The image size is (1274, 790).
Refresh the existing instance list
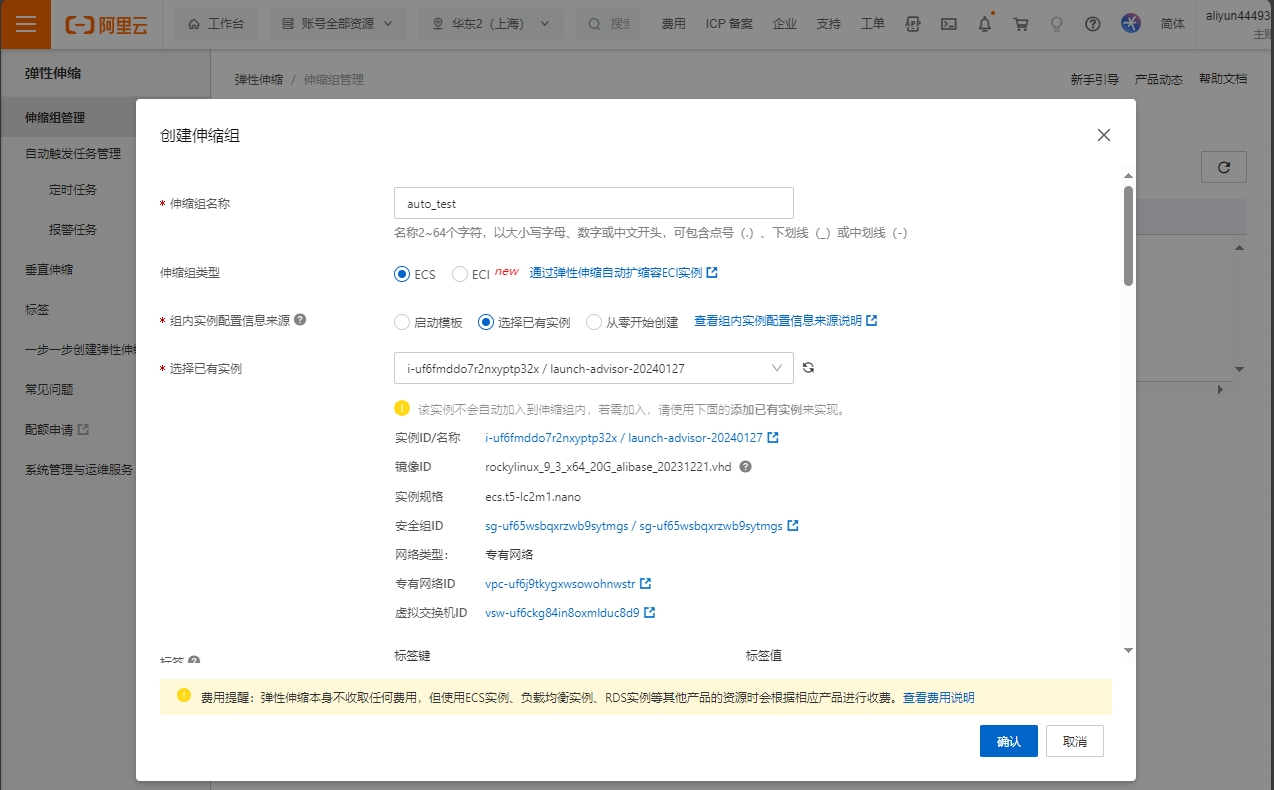809,368
